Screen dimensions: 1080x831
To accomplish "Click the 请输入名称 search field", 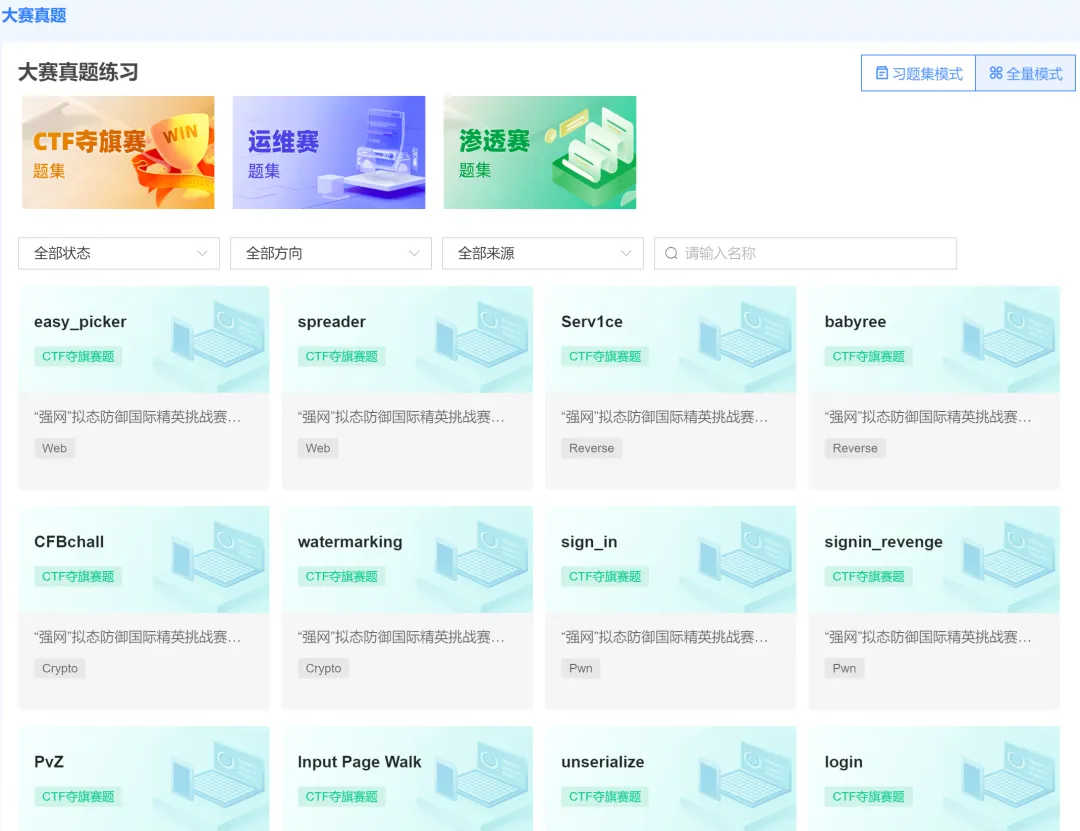I will pos(805,253).
